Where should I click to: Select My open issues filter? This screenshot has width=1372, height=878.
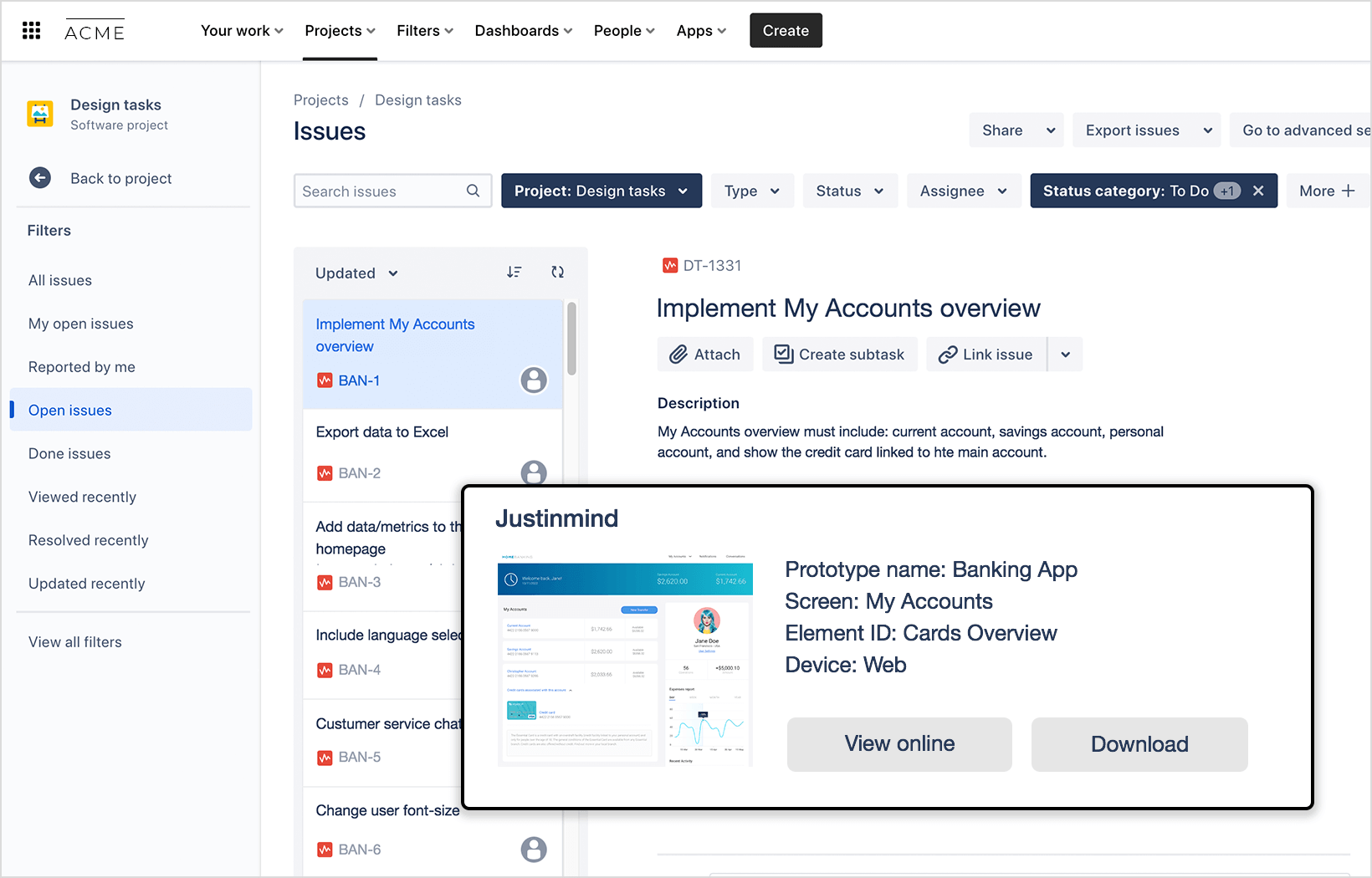tap(81, 324)
